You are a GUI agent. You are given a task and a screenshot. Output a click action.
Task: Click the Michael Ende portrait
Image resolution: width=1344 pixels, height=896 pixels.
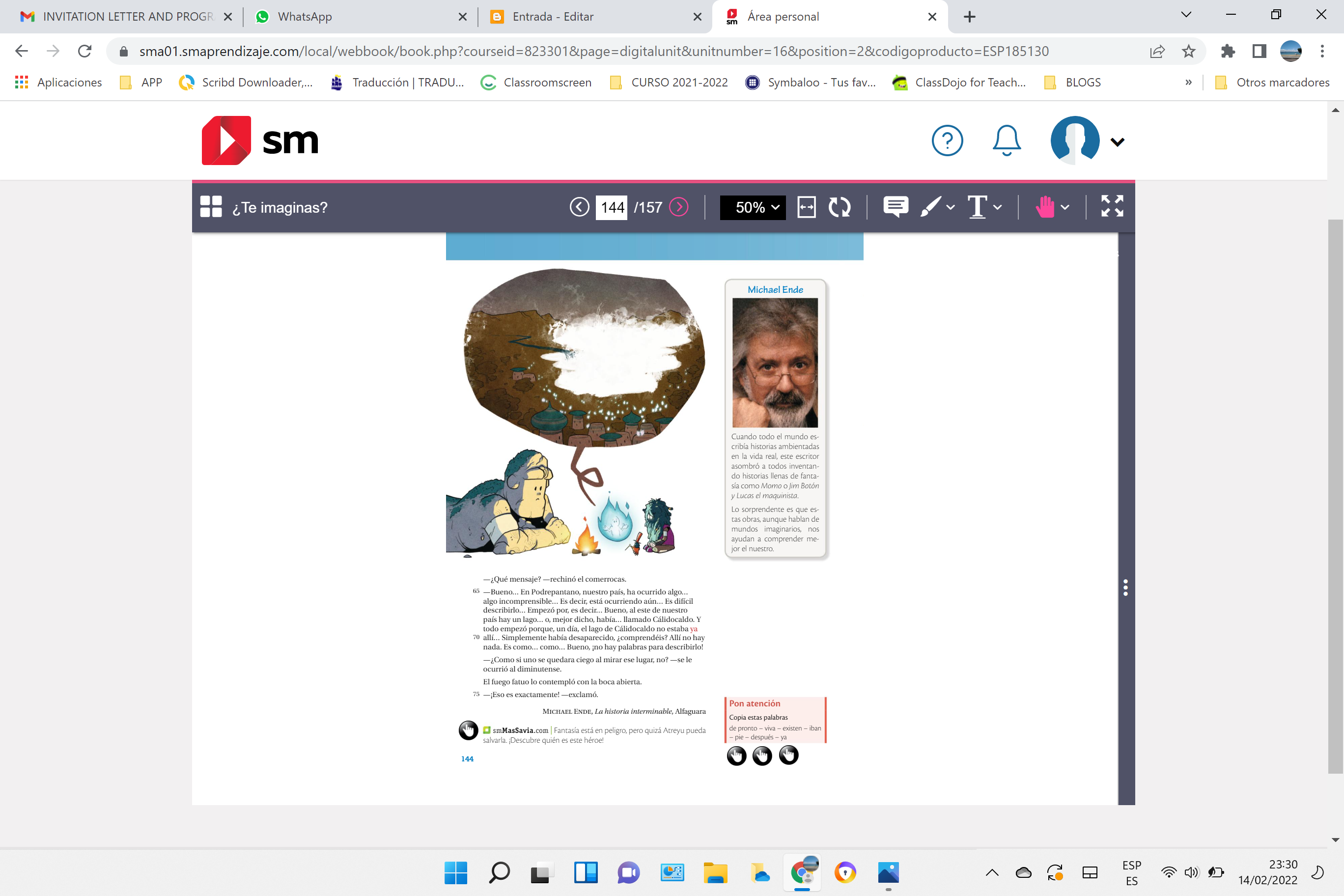(x=775, y=363)
